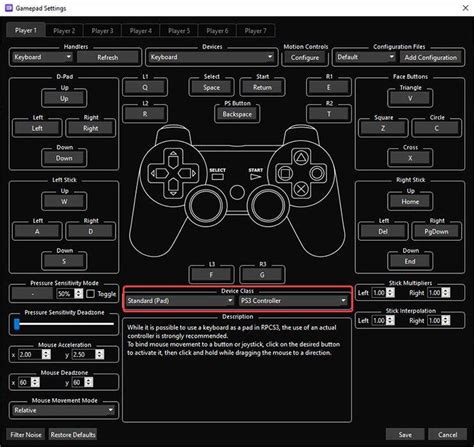
Task: Open the Mouse Movement Mode Relative dropdown
Action: 64,410
